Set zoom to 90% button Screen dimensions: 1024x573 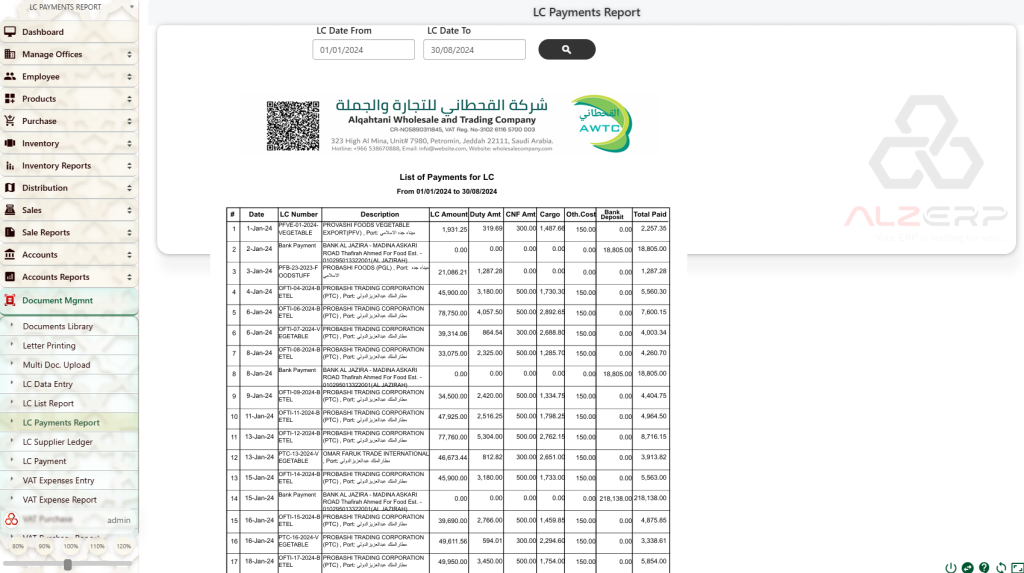click(x=44, y=546)
